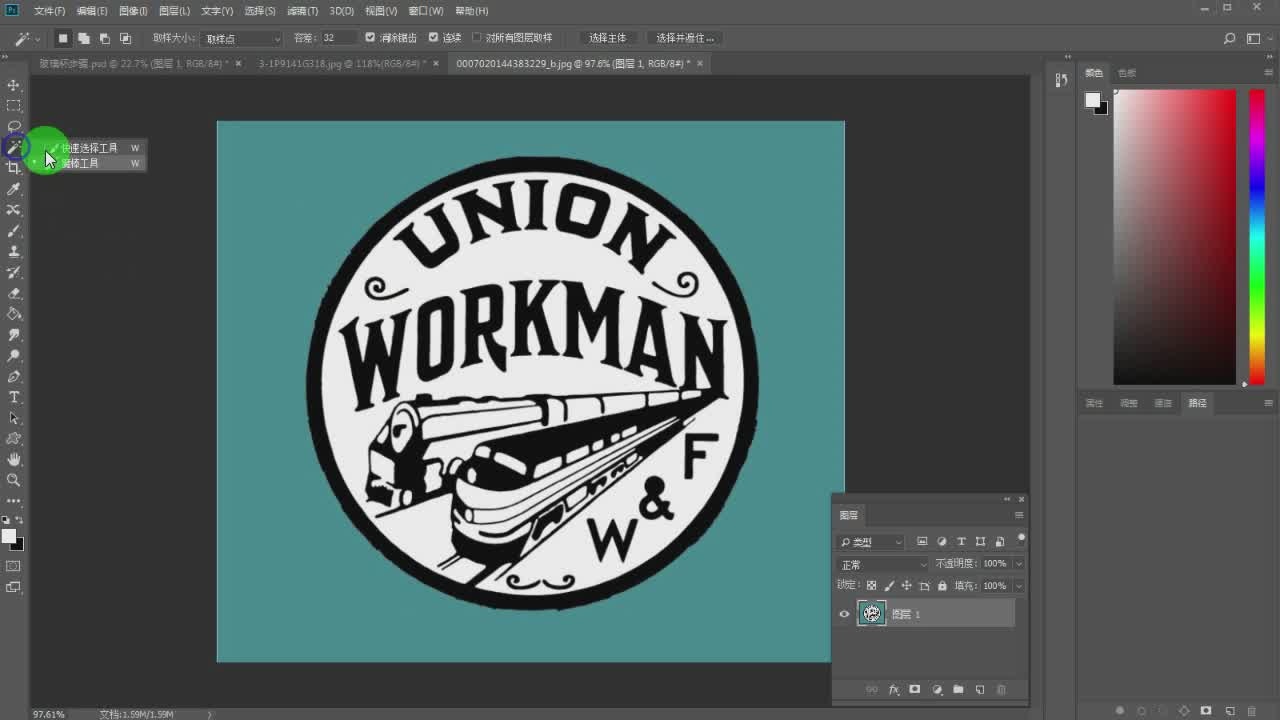1280x720 pixels.
Task: Select the Hand tool
Action: coord(14,460)
